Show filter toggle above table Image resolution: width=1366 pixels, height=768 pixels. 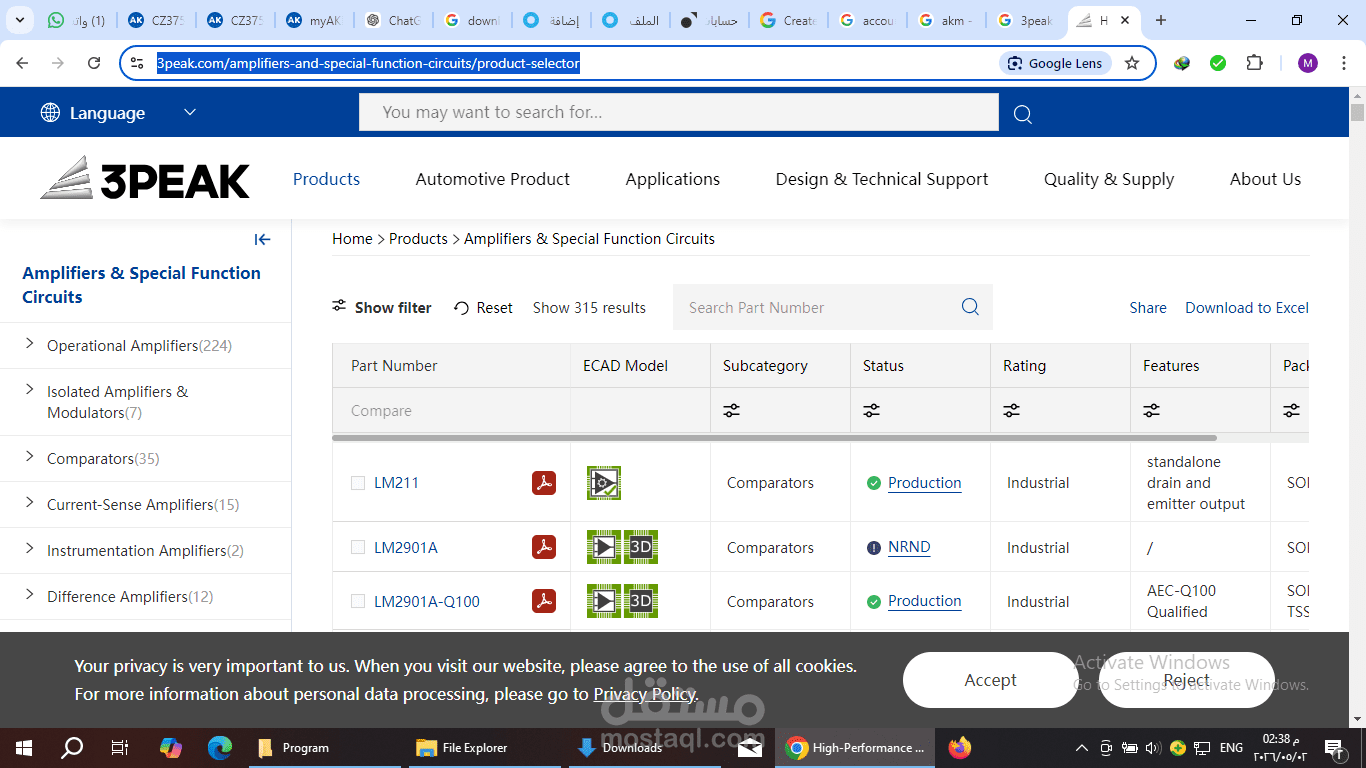(382, 307)
